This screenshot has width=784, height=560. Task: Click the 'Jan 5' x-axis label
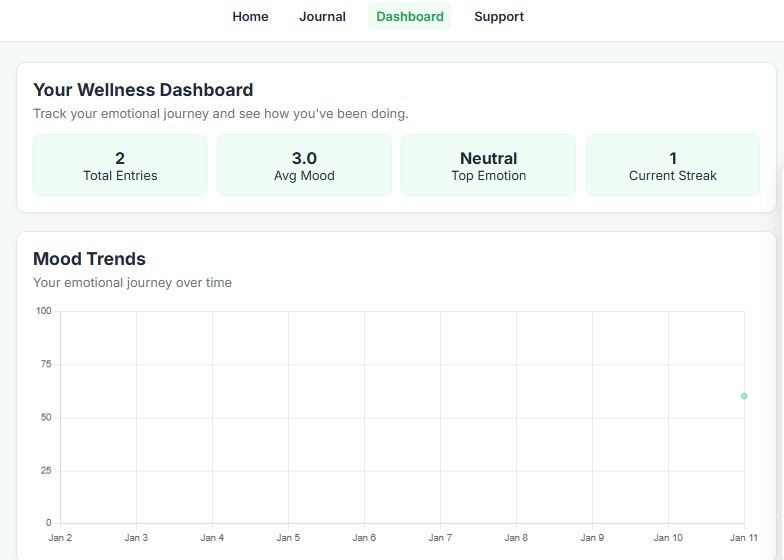pyautogui.click(x=288, y=538)
